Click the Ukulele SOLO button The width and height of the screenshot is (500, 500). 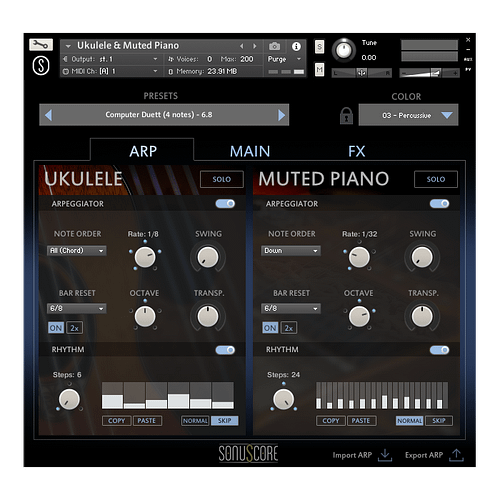[222, 179]
